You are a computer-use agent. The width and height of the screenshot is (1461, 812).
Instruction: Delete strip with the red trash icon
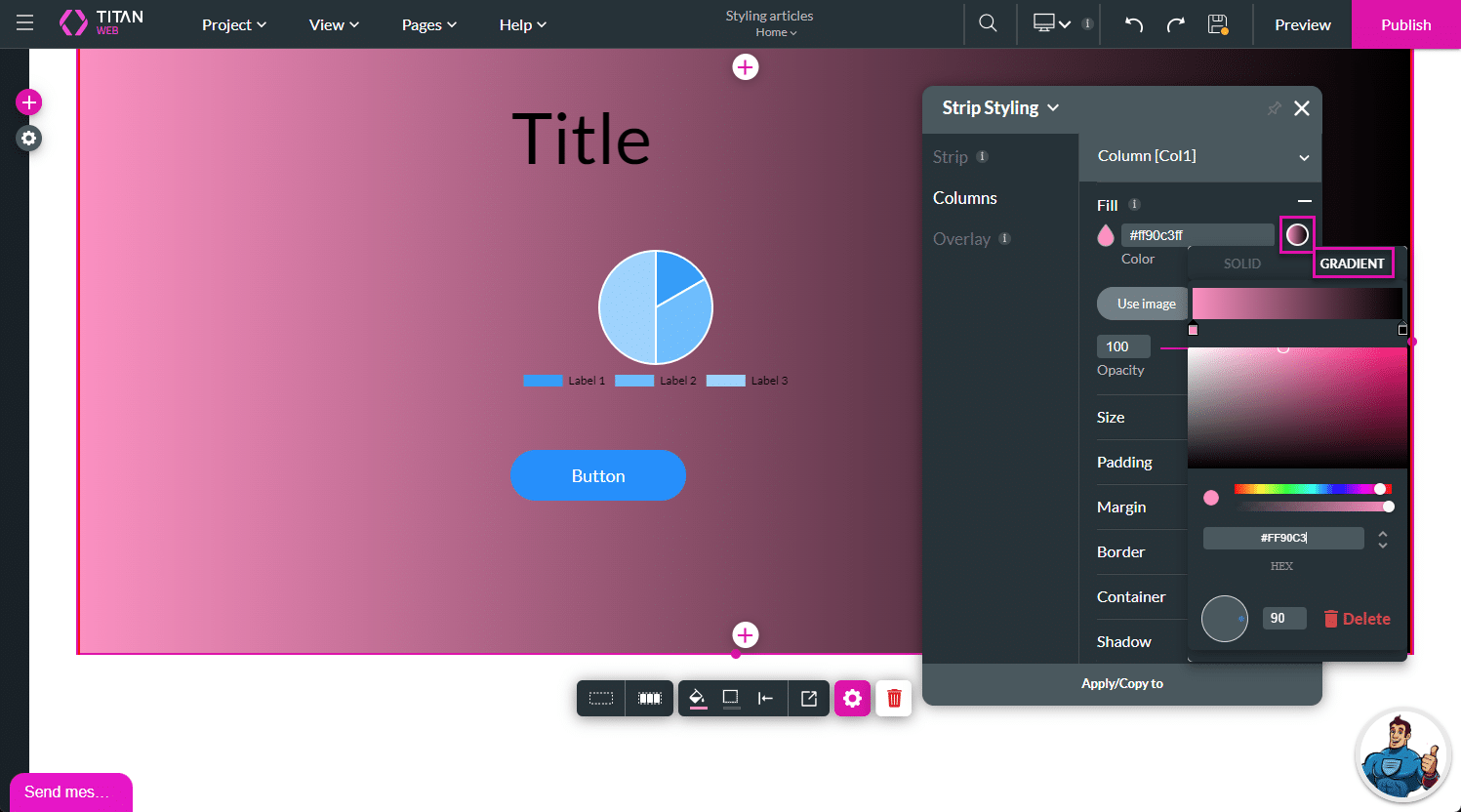[x=893, y=698]
